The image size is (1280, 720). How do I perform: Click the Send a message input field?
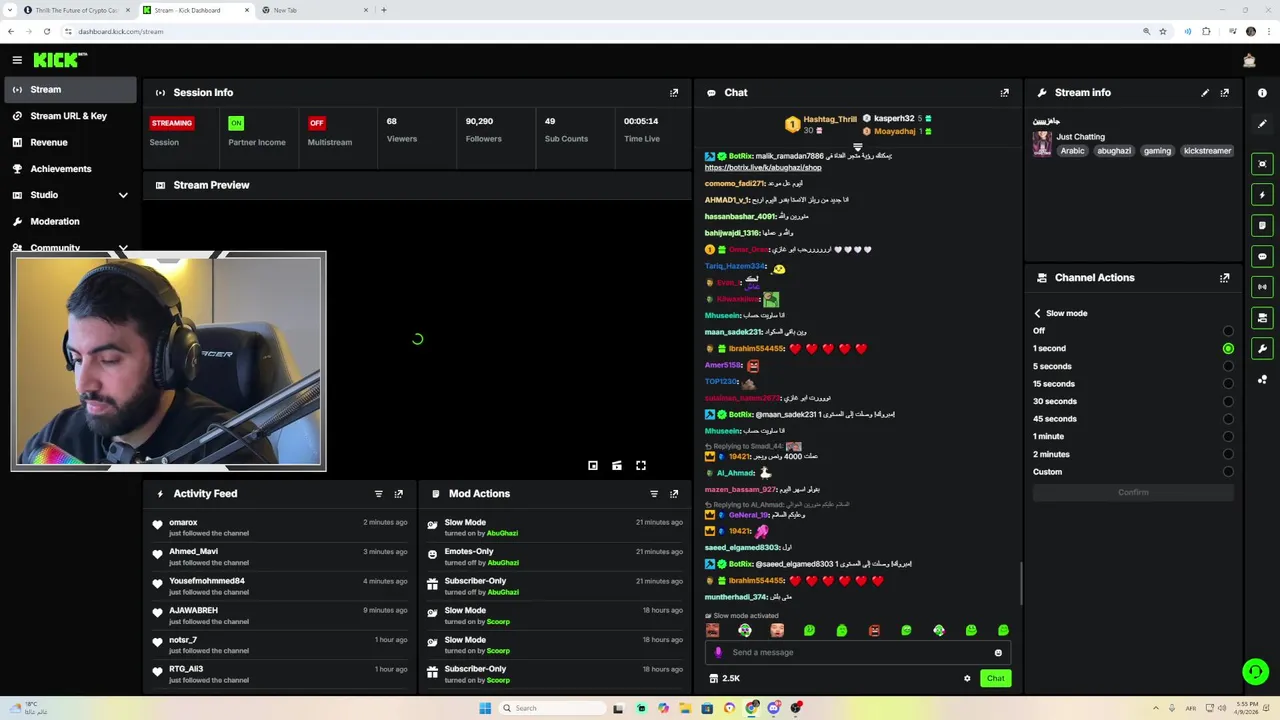pyautogui.click(x=858, y=653)
